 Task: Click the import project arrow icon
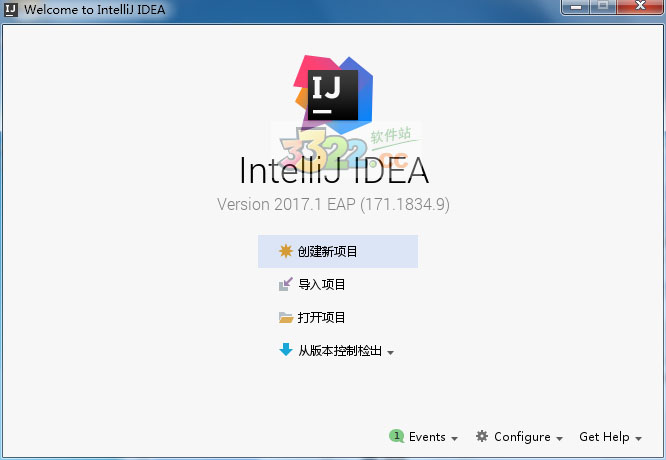click(285, 284)
